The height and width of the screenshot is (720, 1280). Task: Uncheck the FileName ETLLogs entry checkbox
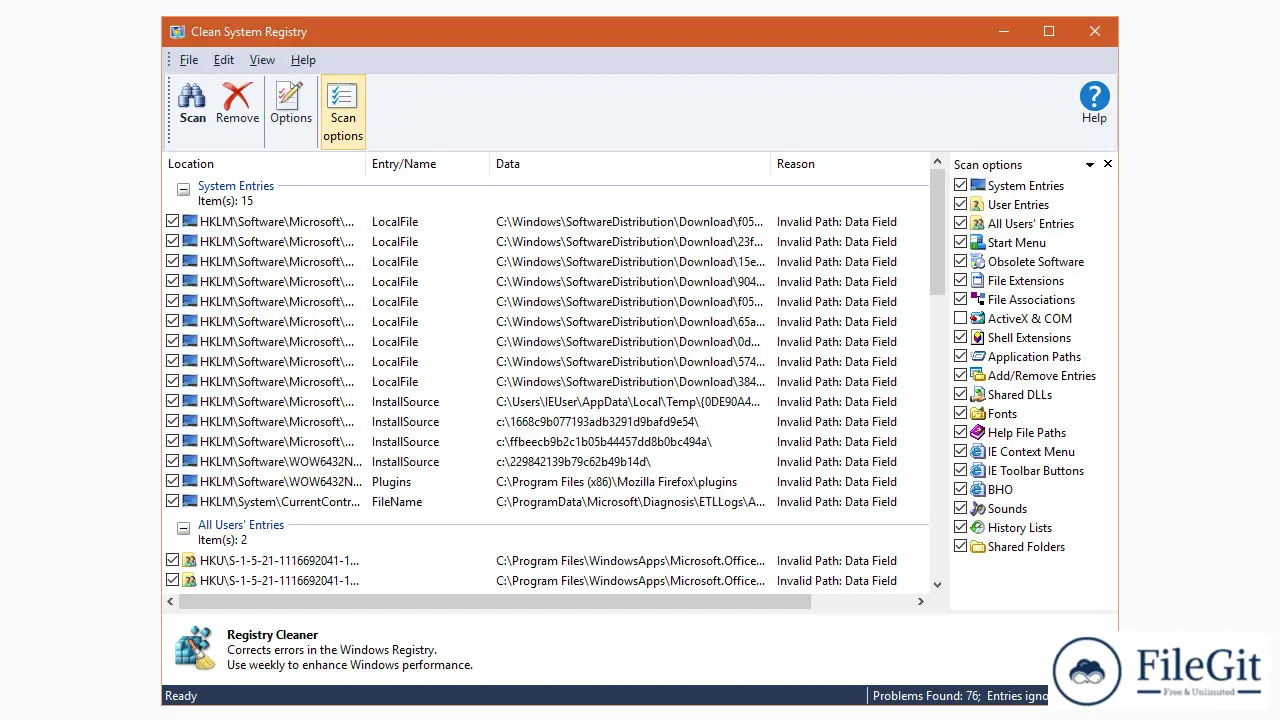[173, 501]
